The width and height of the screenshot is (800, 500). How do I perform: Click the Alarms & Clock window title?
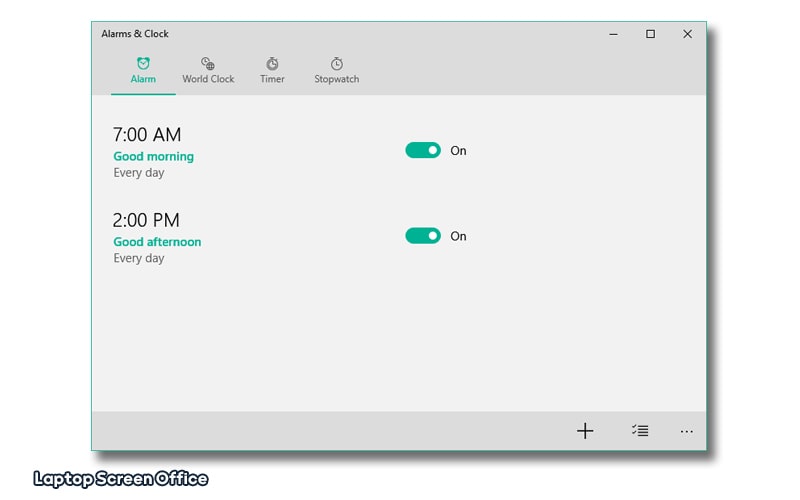135,34
